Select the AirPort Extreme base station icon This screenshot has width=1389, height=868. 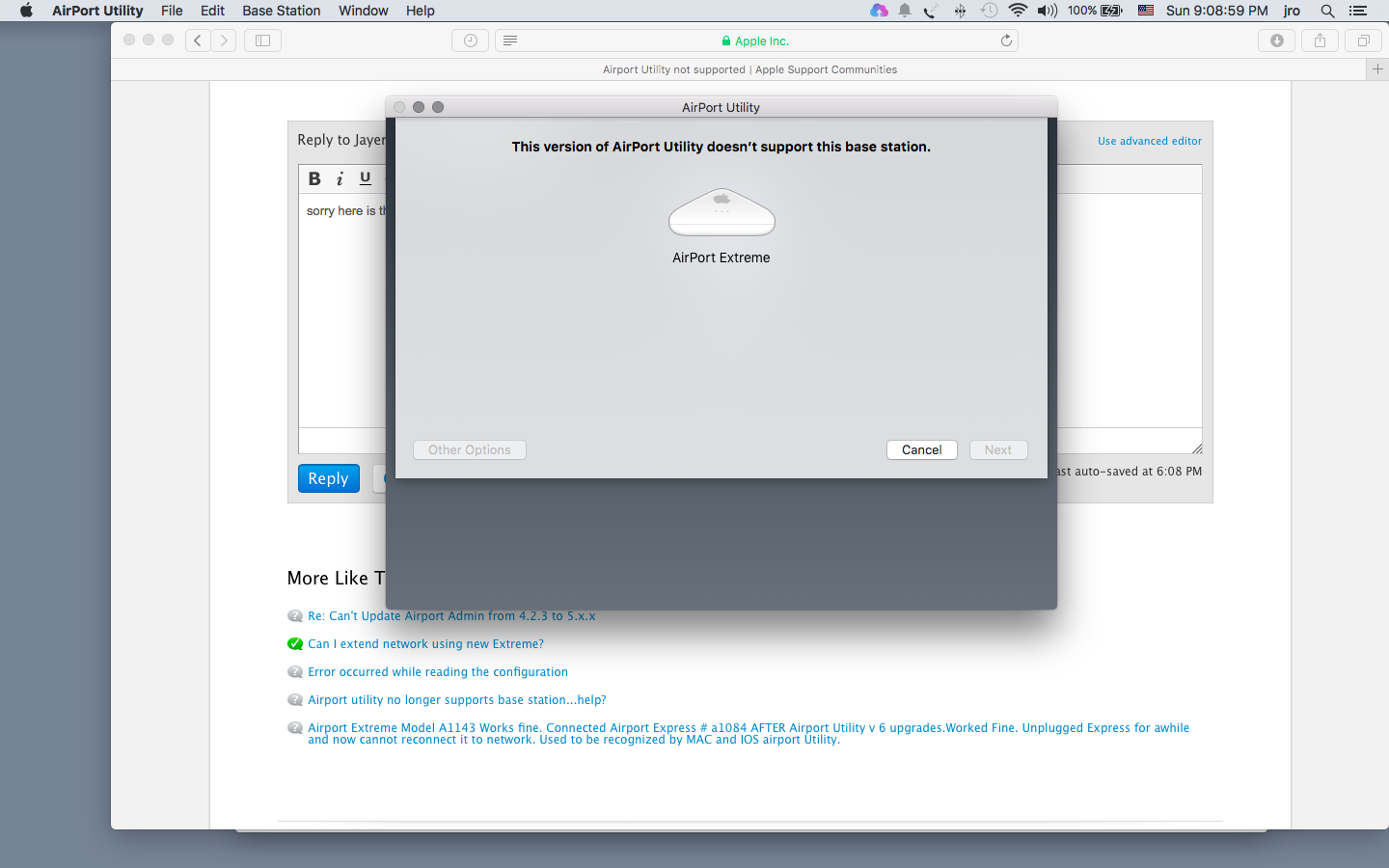click(722, 213)
